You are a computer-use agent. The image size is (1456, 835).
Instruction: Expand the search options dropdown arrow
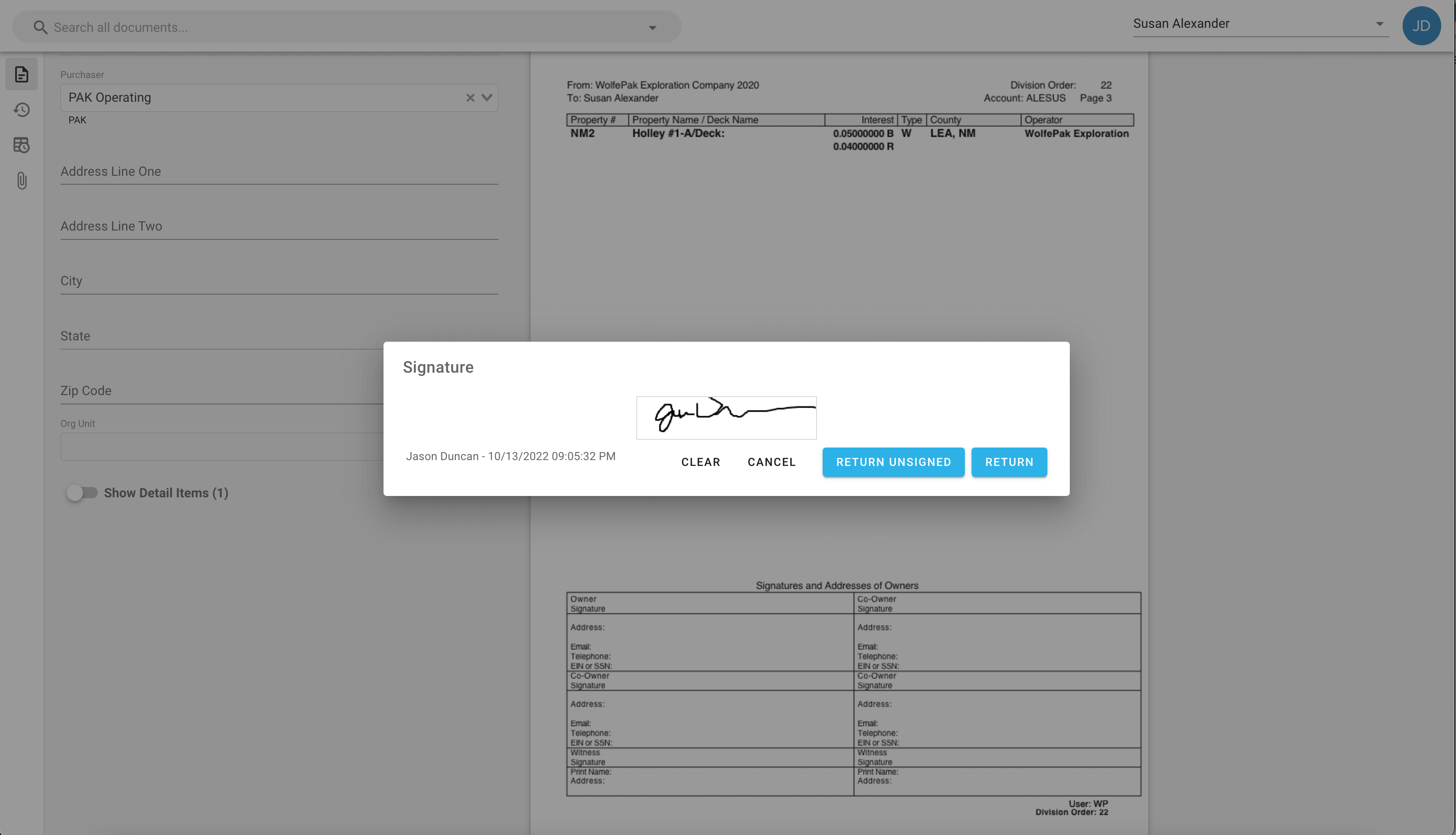(652, 27)
